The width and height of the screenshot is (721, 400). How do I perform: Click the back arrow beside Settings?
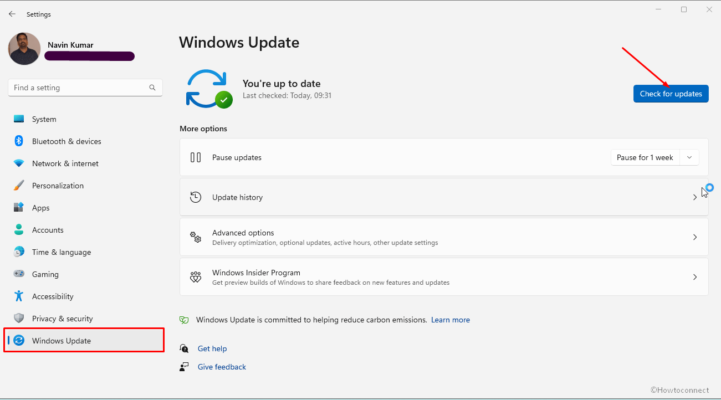12,14
